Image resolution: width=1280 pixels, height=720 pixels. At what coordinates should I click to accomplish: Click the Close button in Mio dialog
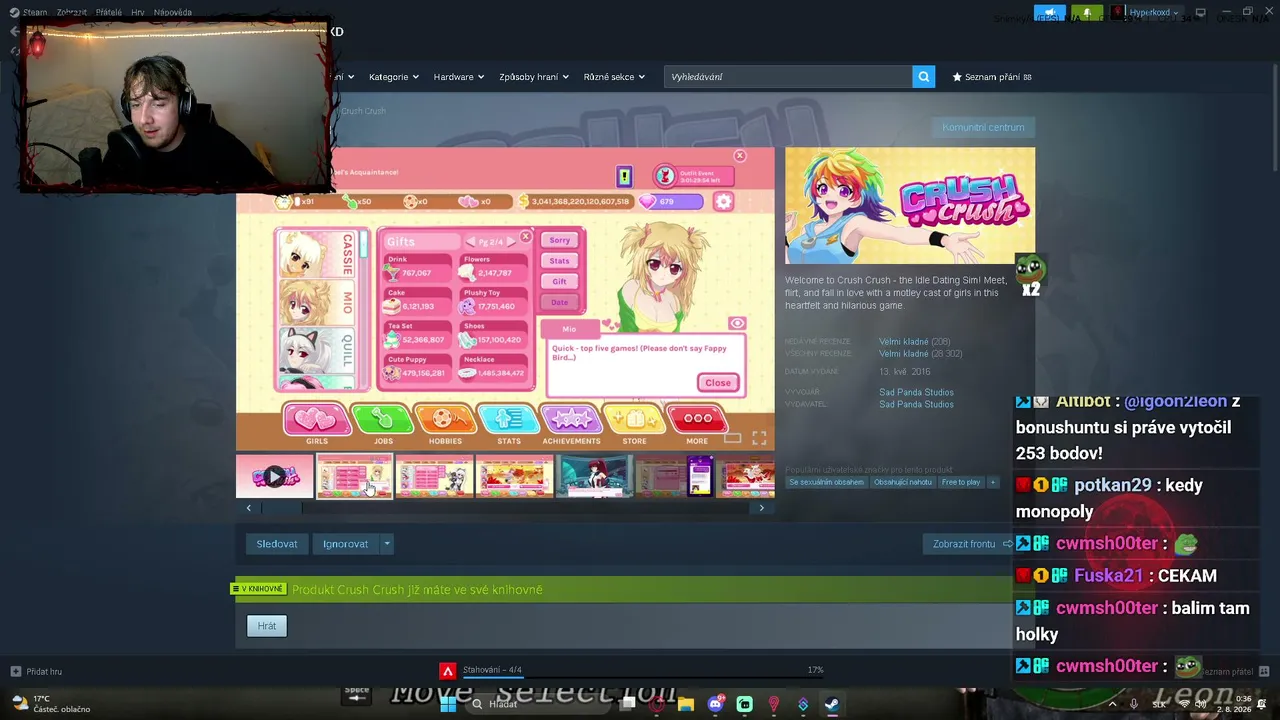718,383
